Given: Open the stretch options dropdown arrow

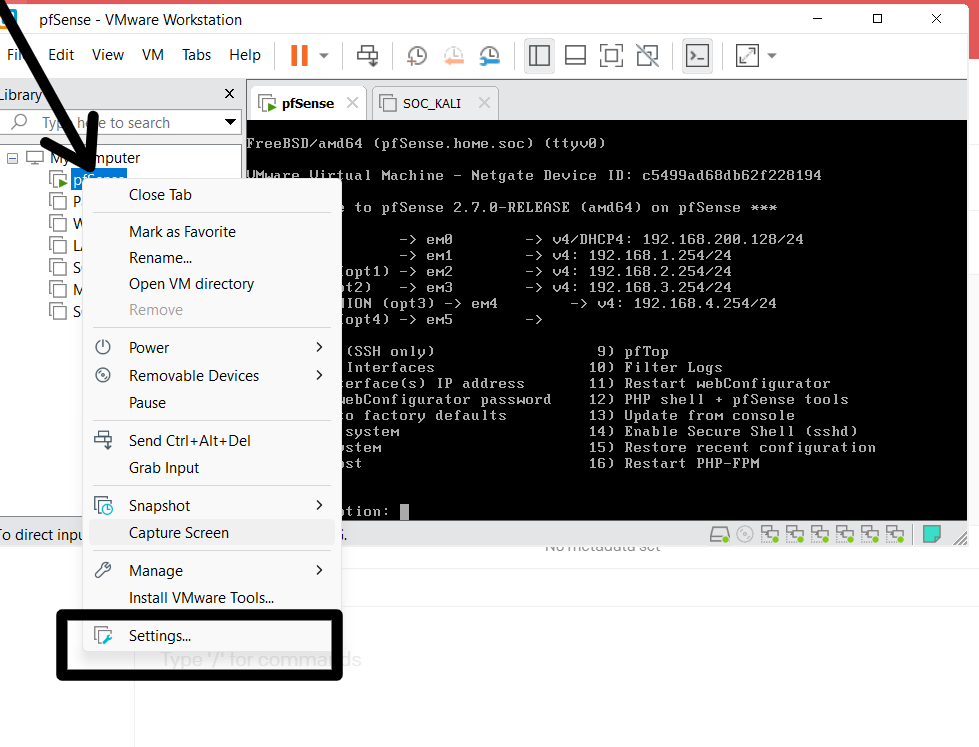Looking at the screenshot, I should click(x=772, y=56).
